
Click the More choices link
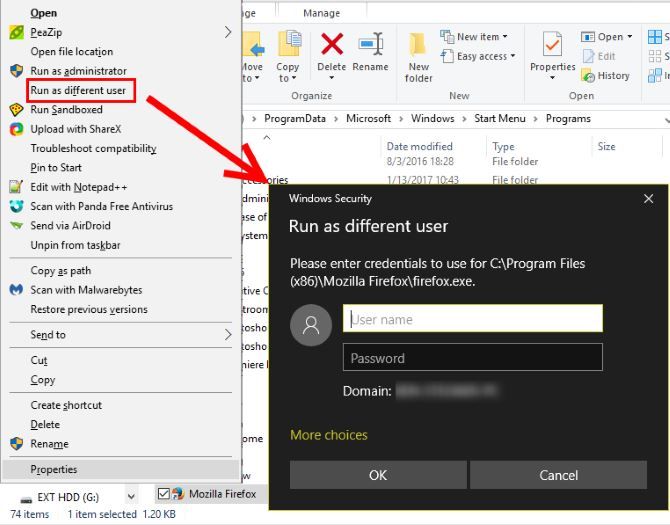point(329,435)
